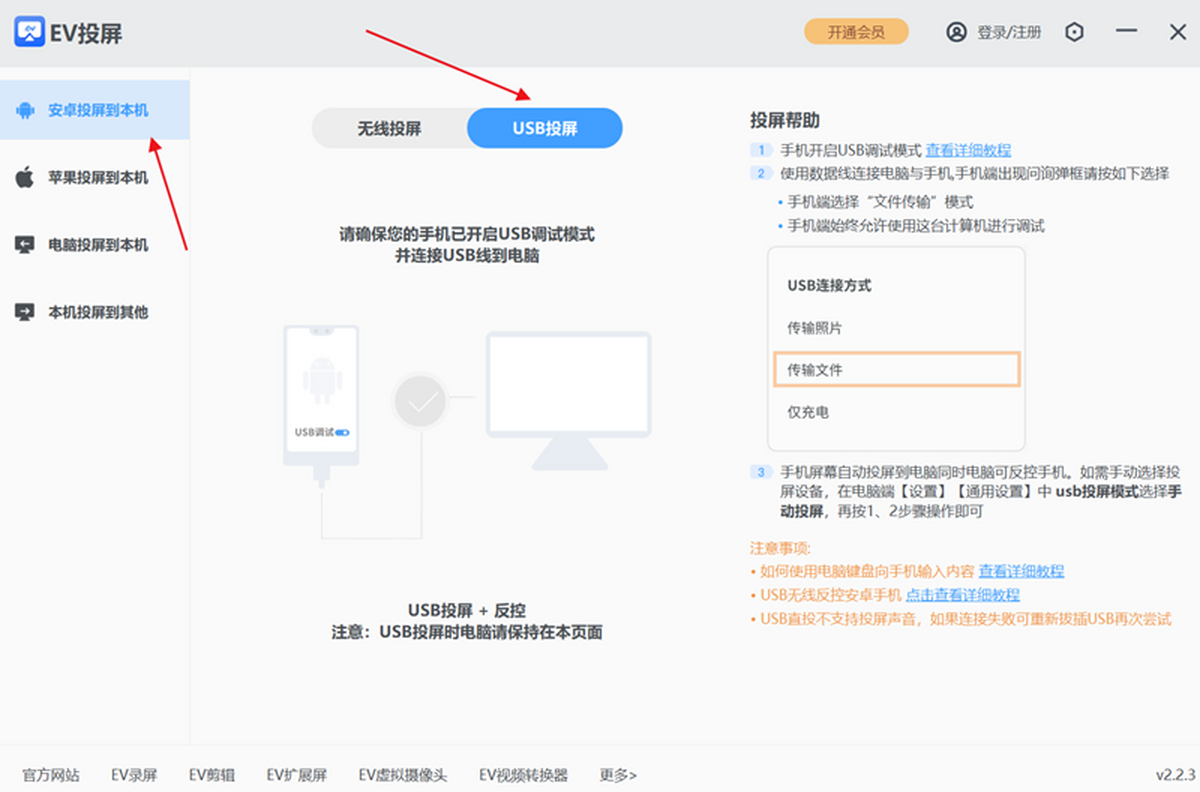Click text 请确保您的手机已开启USB调试模式

pos(467,234)
